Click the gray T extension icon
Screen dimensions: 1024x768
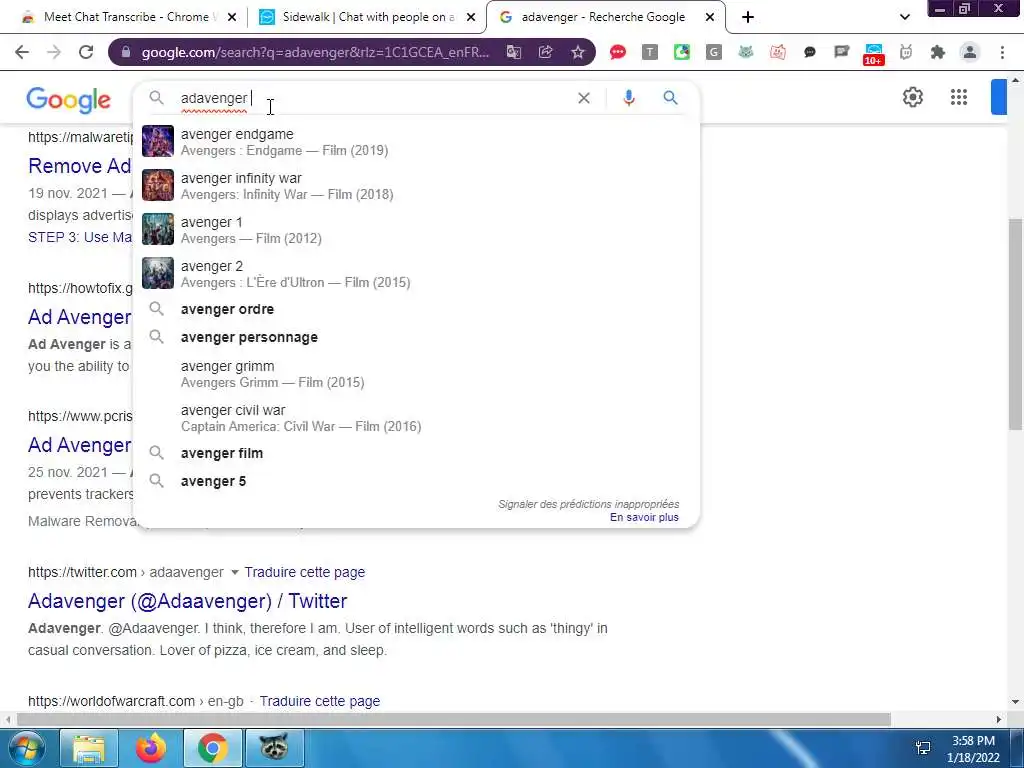[649, 52]
